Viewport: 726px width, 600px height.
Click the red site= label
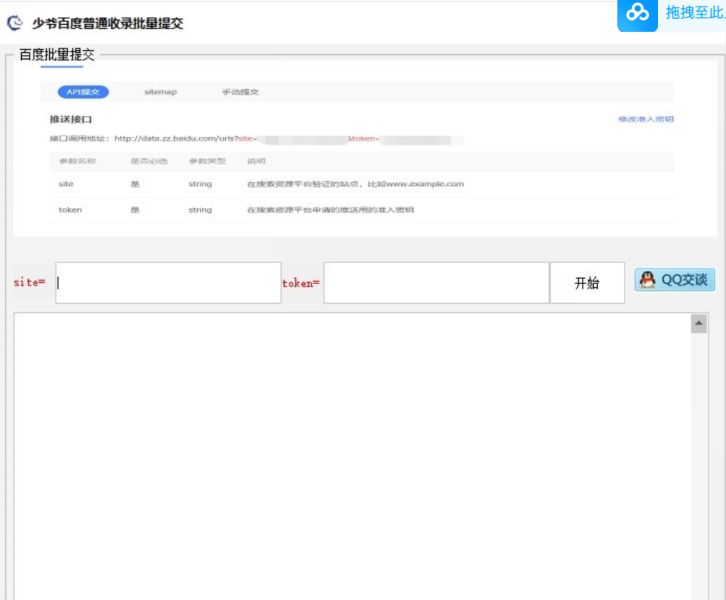tap(29, 282)
